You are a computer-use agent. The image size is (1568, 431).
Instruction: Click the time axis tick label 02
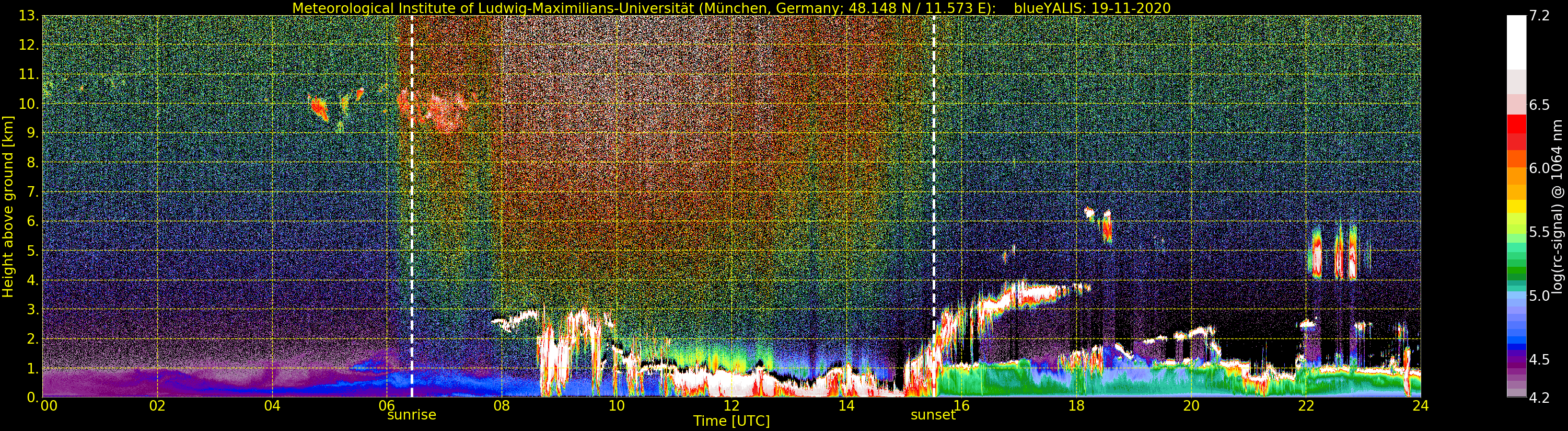coord(158,406)
